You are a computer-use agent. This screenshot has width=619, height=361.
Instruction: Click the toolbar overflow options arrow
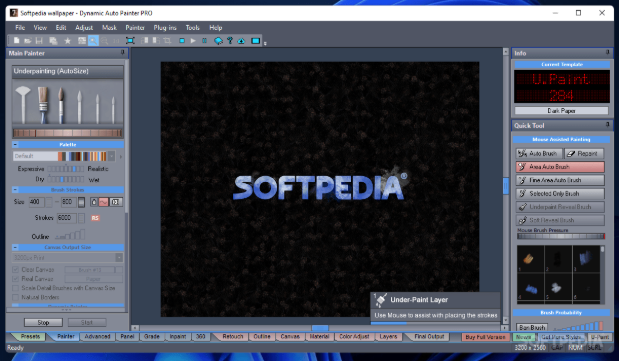(265, 43)
